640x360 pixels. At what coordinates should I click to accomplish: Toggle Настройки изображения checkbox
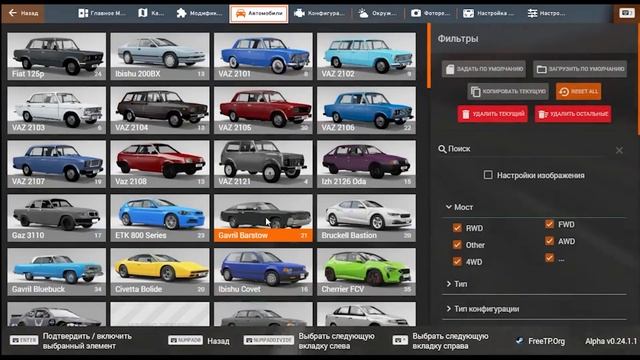pyautogui.click(x=488, y=175)
